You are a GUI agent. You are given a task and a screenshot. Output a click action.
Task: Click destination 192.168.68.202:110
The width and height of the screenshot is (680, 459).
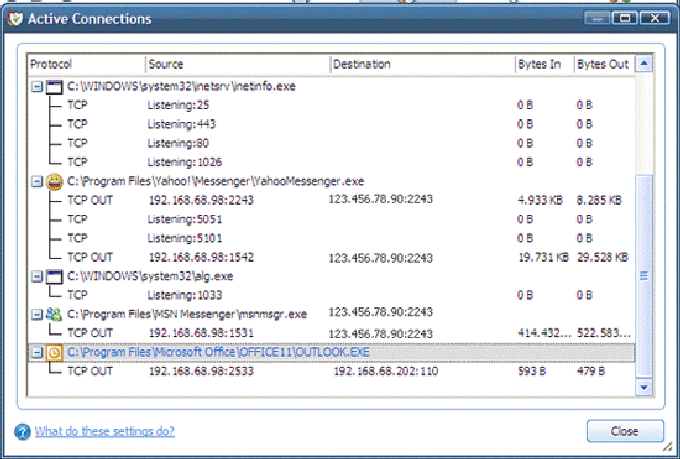pyautogui.click(x=386, y=371)
